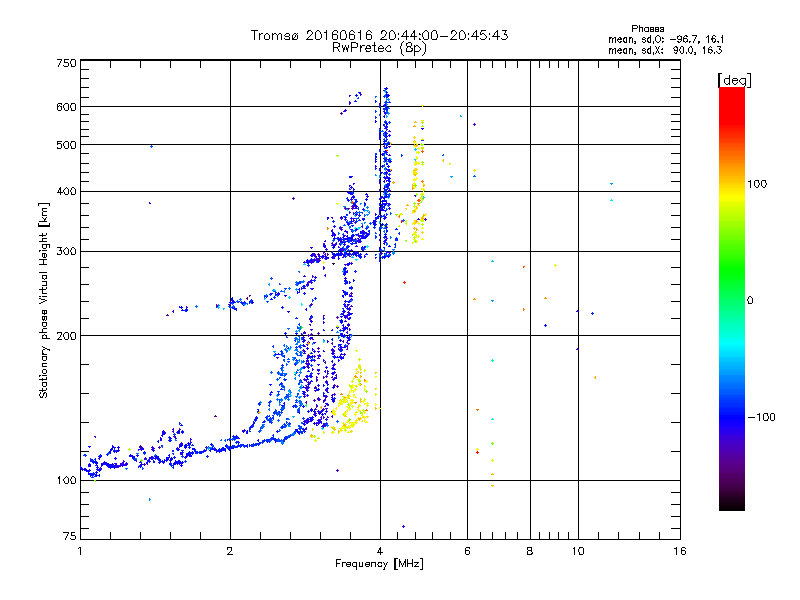Click the x-axis tick label '2'
800x600 pixels.
pyautogui.click(x=230, y=551)
